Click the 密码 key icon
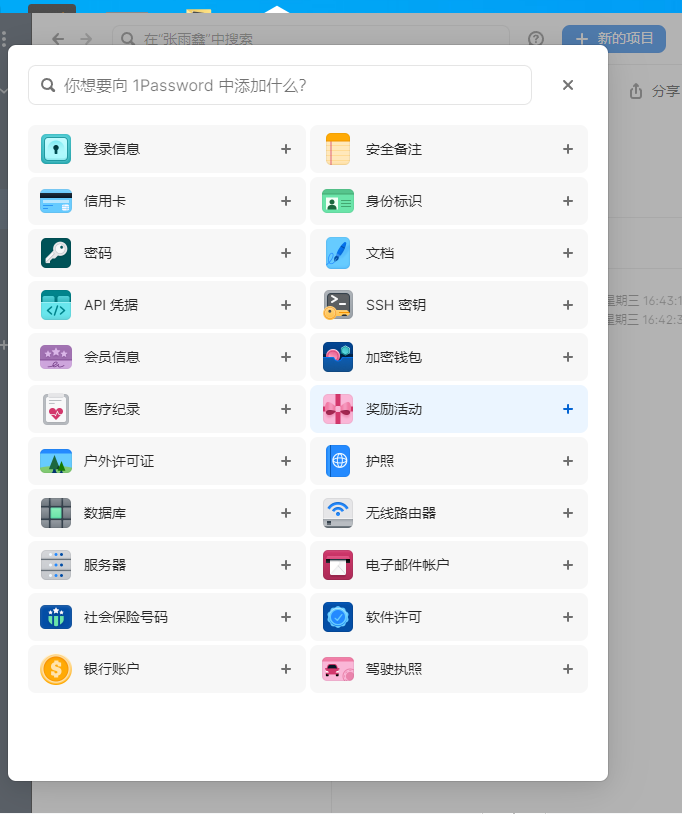Screen dimensions: 682x814 coord(56,253)
